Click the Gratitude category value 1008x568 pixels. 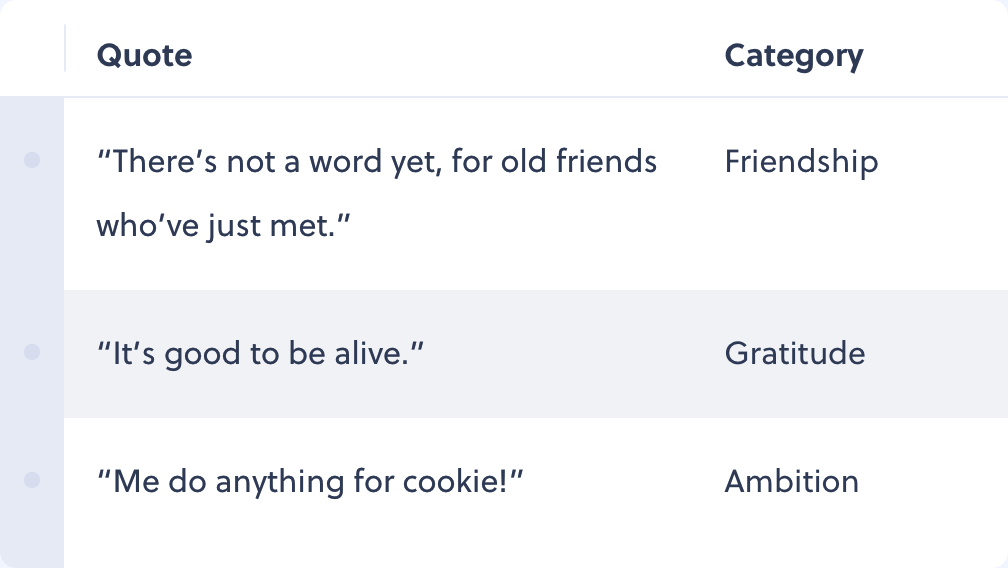point(795,353)
